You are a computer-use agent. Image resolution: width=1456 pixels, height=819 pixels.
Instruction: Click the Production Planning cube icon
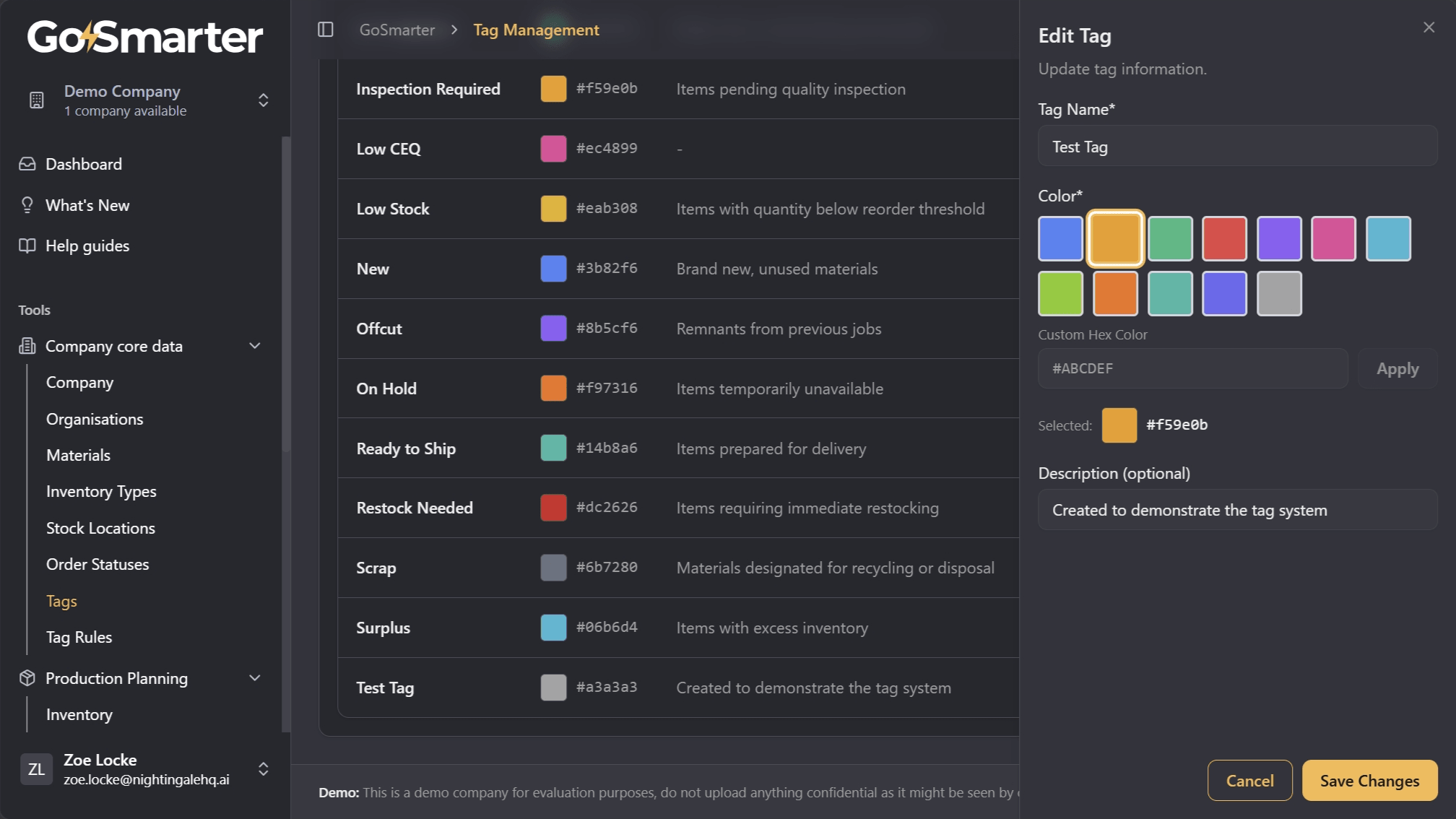[x=27, y=678]
